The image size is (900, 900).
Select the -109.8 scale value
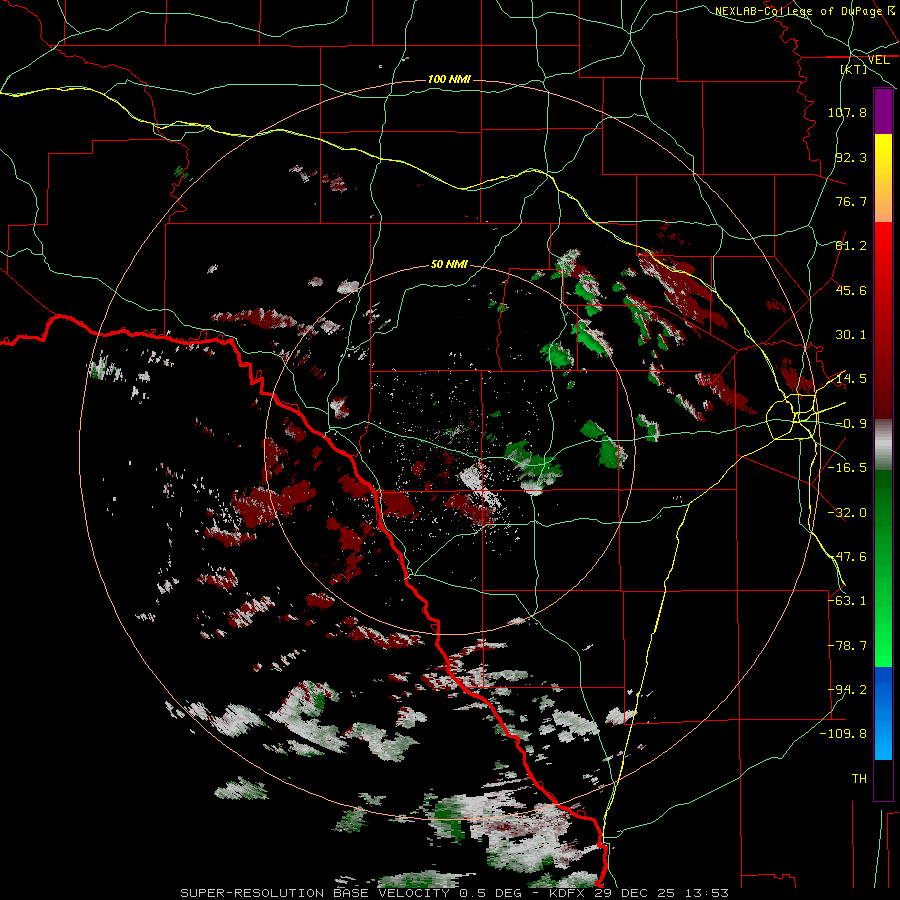[x=843, y=734]
